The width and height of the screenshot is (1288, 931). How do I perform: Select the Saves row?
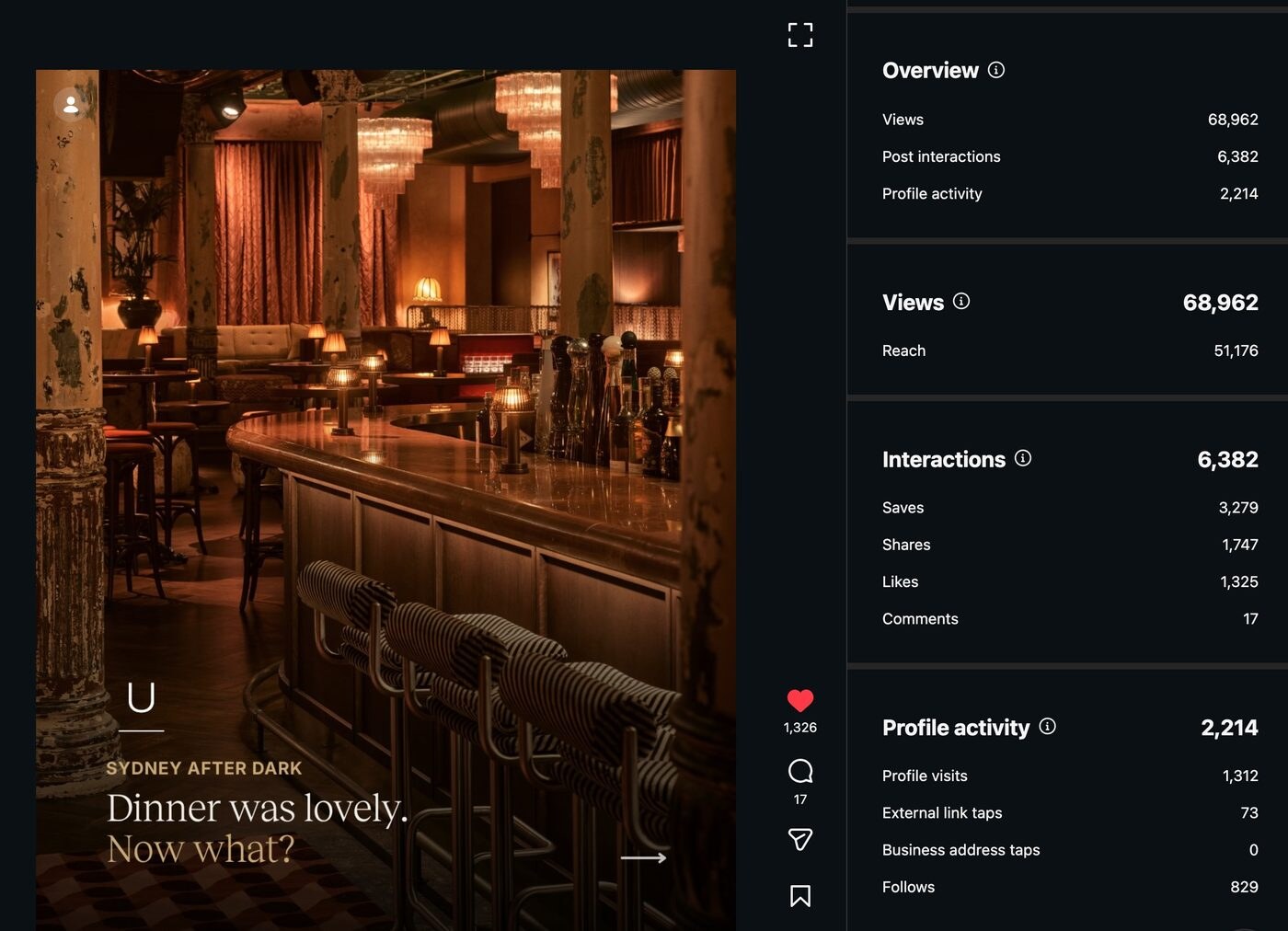[1070, 508]
